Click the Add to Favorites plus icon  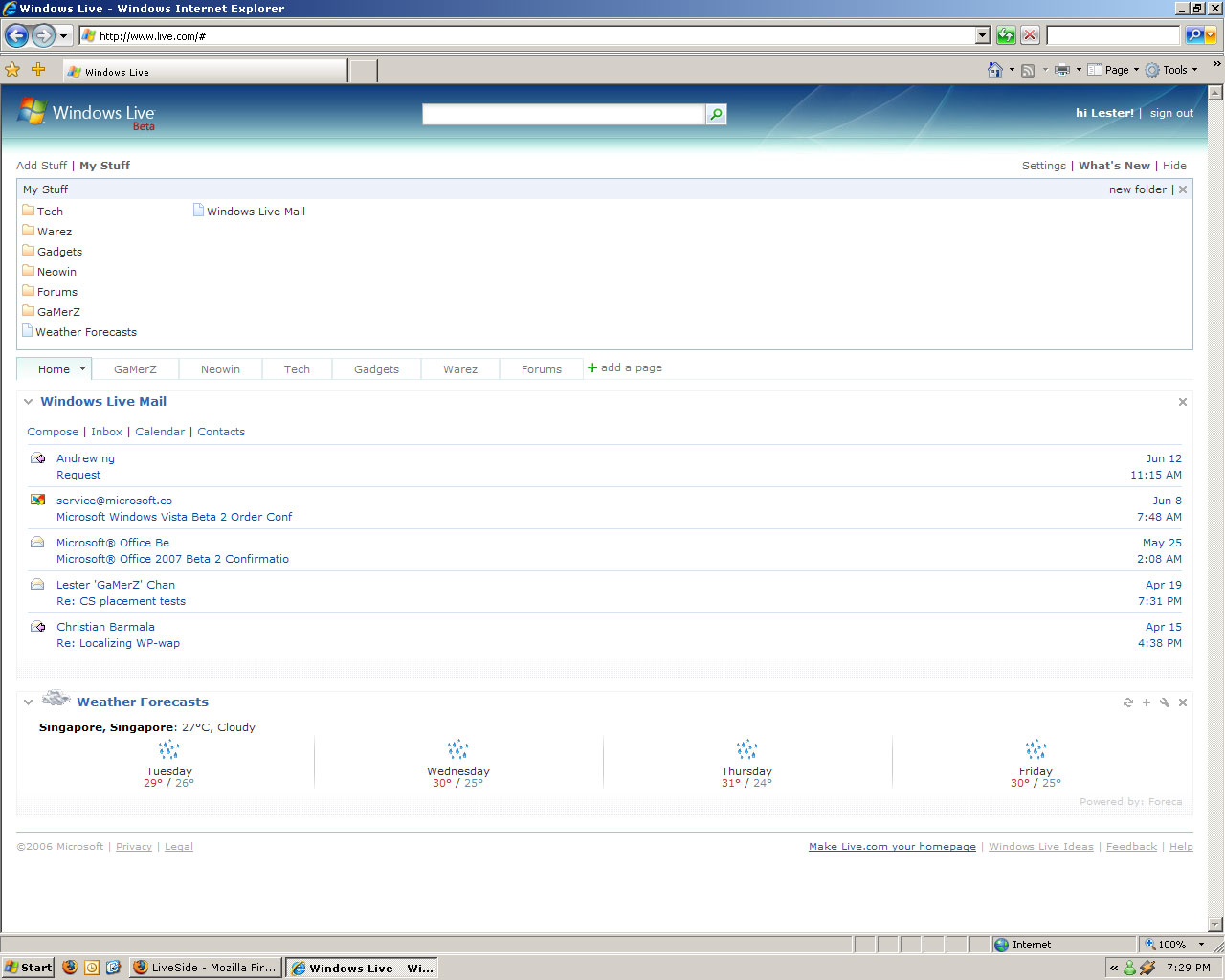click(38, 69)
